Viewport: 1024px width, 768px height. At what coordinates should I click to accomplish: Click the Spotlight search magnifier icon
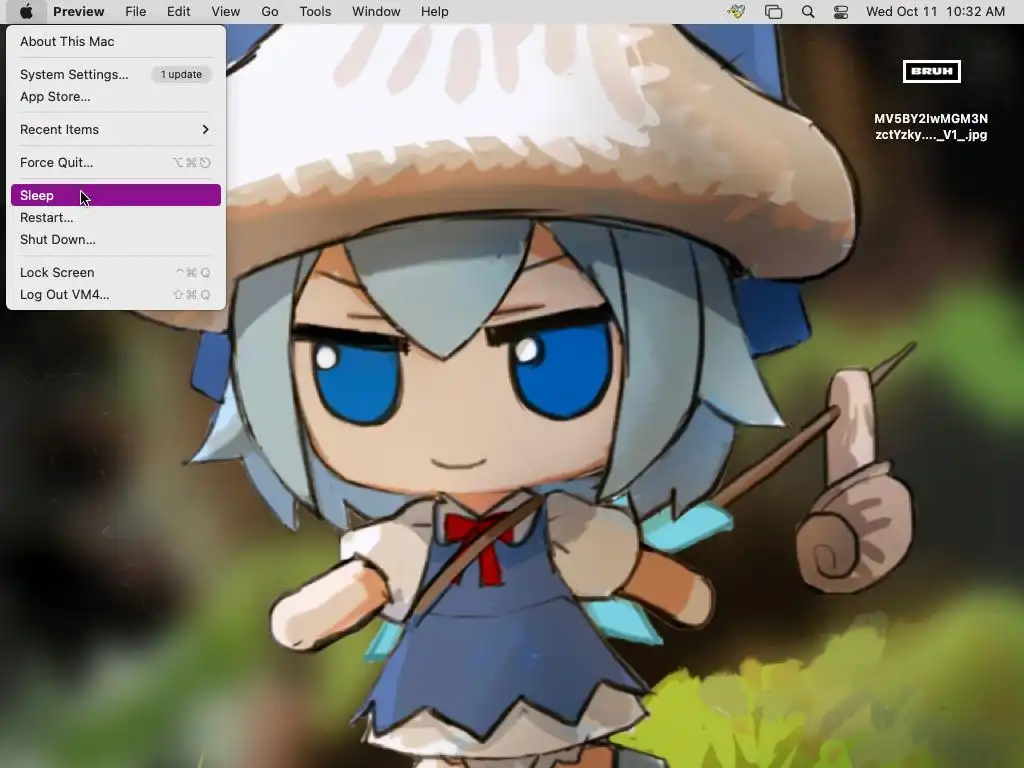(808, 12)
